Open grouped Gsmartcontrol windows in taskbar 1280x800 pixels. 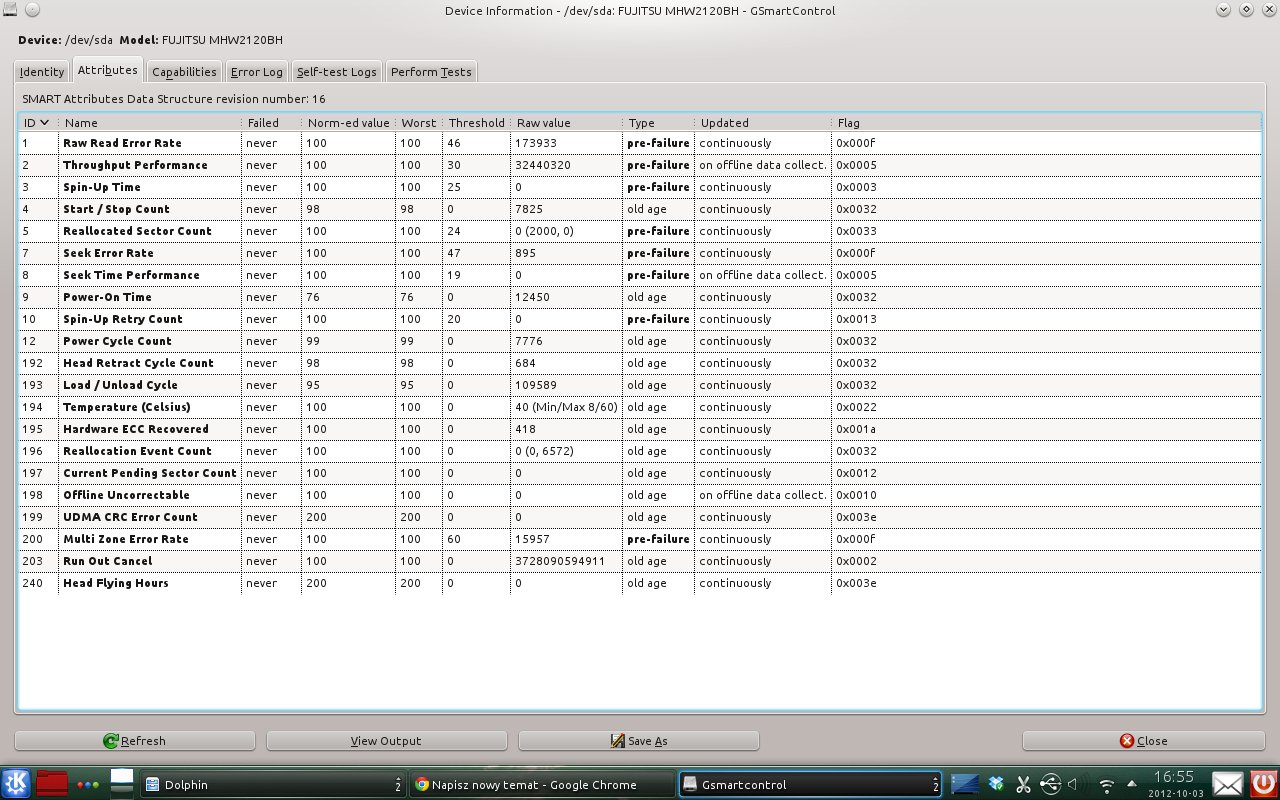coord(811,784)
